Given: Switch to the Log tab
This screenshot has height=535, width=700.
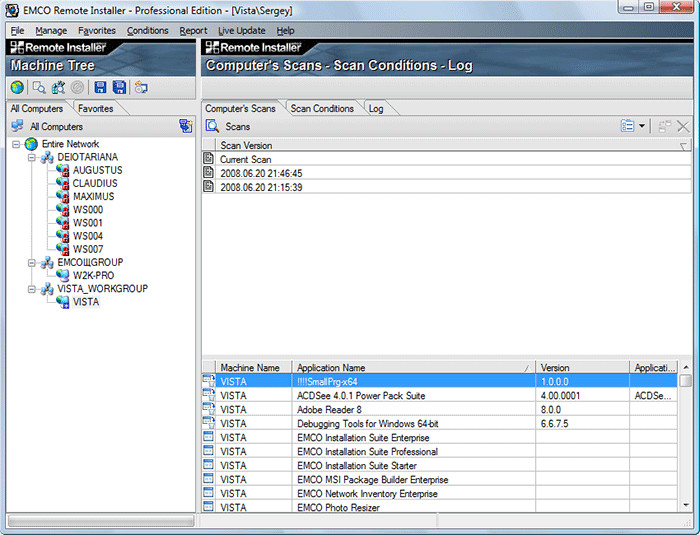Looking at the screenshot, I should [376, 108].
